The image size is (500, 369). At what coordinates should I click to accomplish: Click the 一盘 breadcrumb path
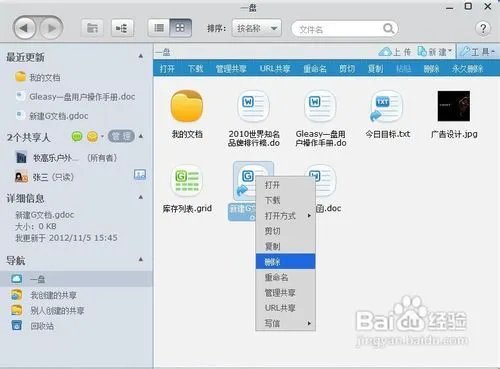coord(163,52)
